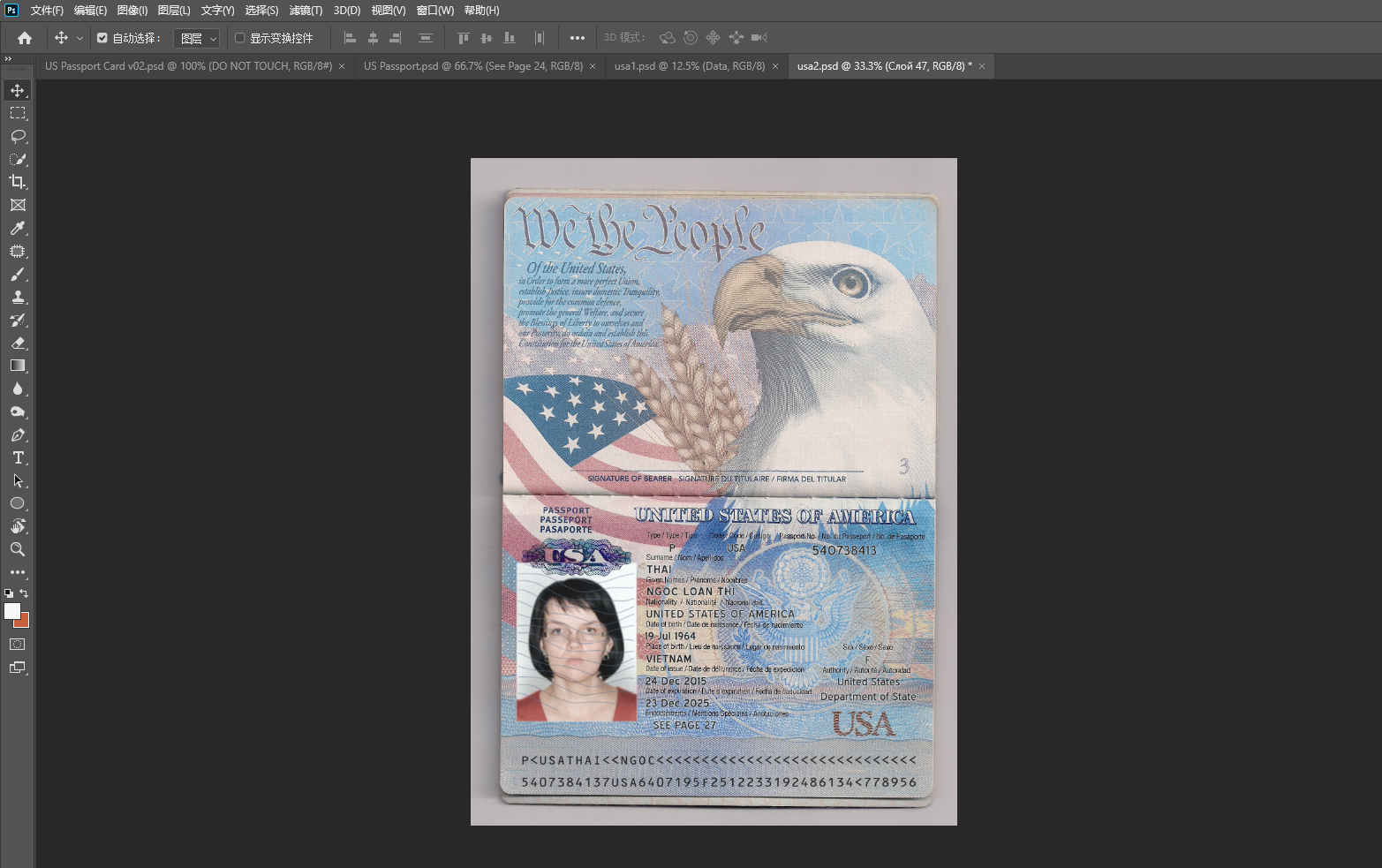Image resolution: width=1382 pixels, height=868 pixels.
Task: Open the three-dots align options button
Action: point(578,38)
